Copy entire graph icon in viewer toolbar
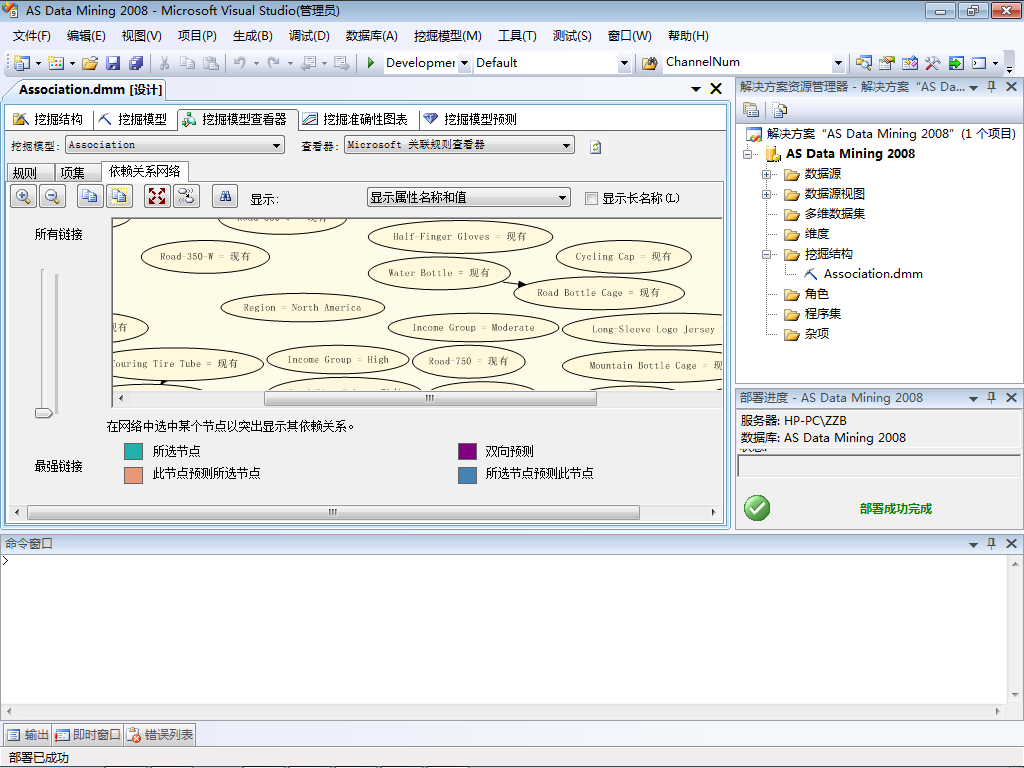 click(119, 197)
